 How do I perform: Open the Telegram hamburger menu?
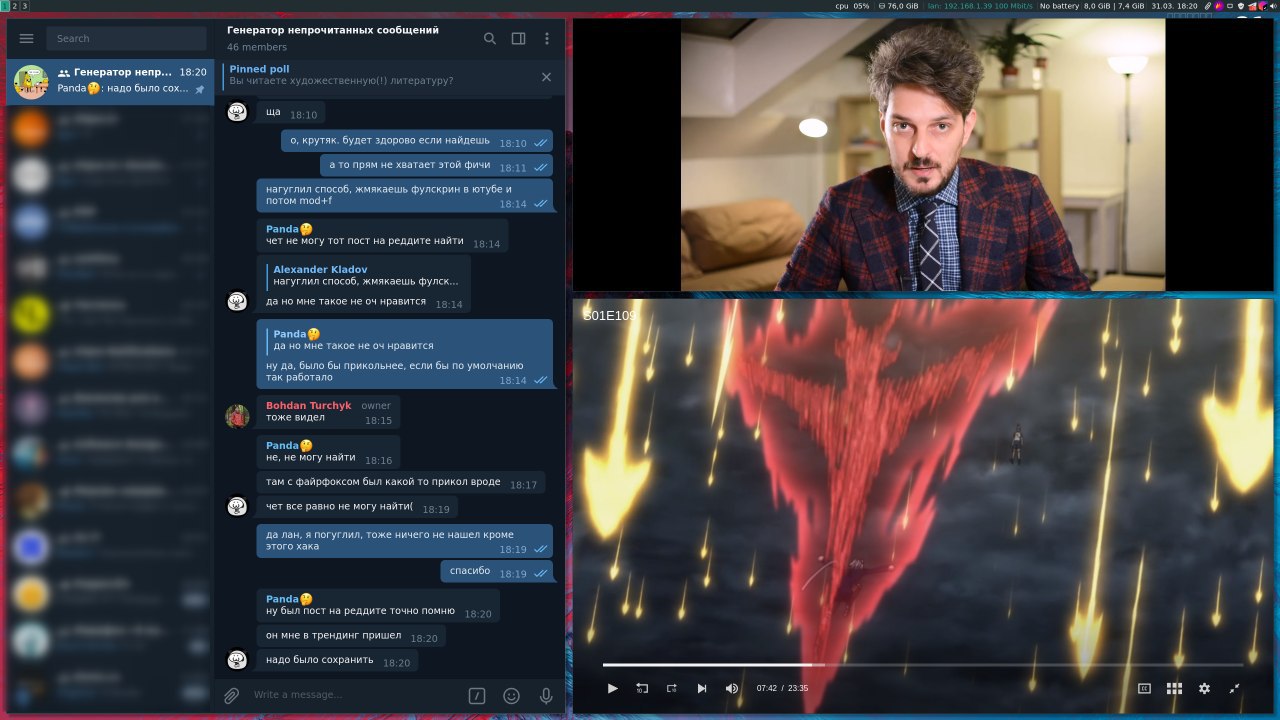[26, 38]
